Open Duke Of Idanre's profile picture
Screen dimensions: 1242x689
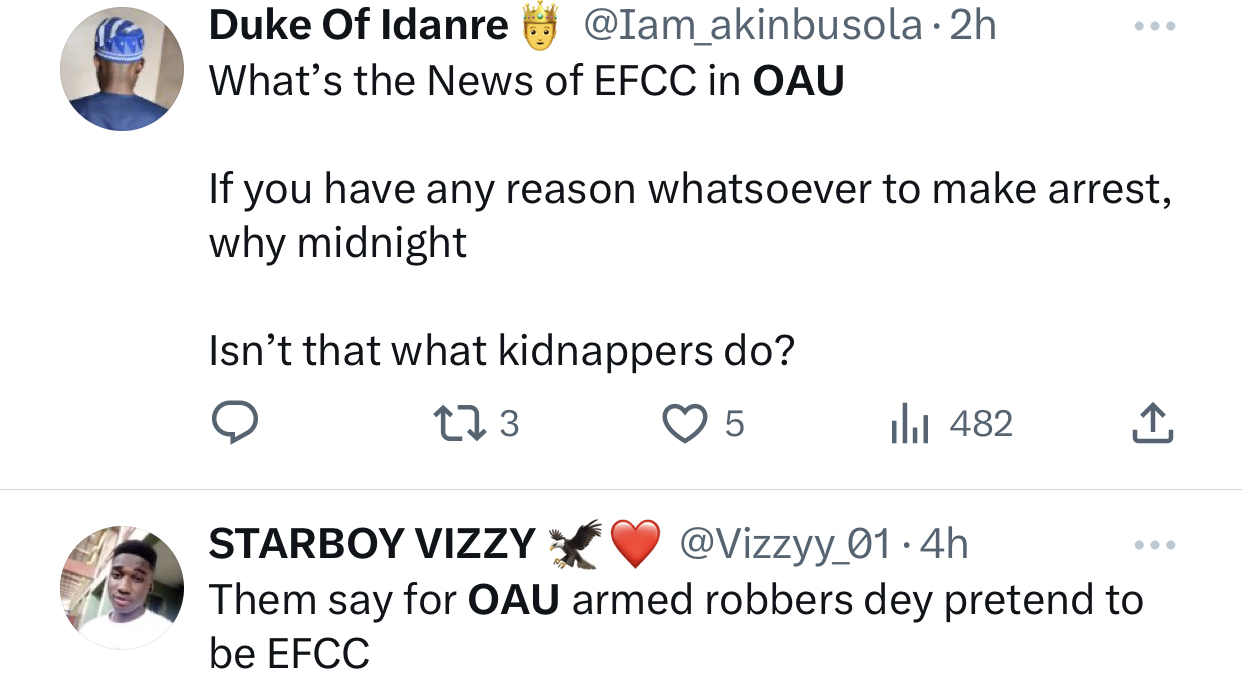click(x=122, y=69)
